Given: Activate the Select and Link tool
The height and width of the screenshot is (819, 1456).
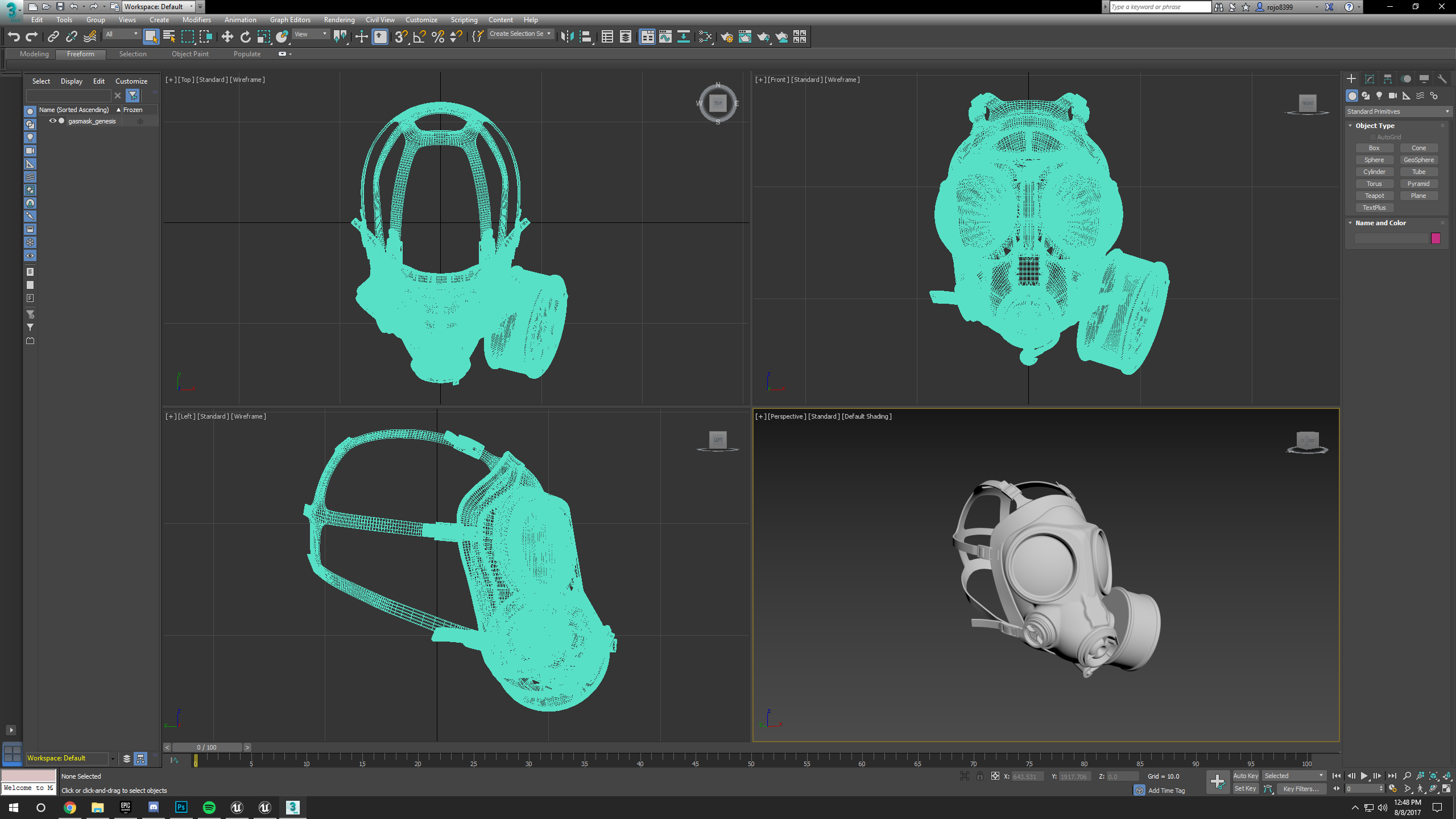Looking at the screenshot, I should (x=53, y=37).
